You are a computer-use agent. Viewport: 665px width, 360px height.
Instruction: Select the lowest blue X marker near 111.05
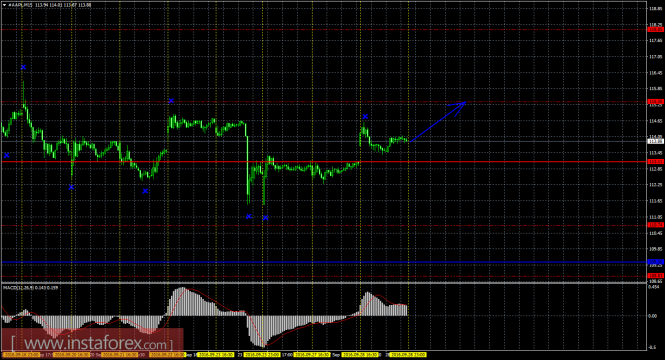click(x=265, y=218)
